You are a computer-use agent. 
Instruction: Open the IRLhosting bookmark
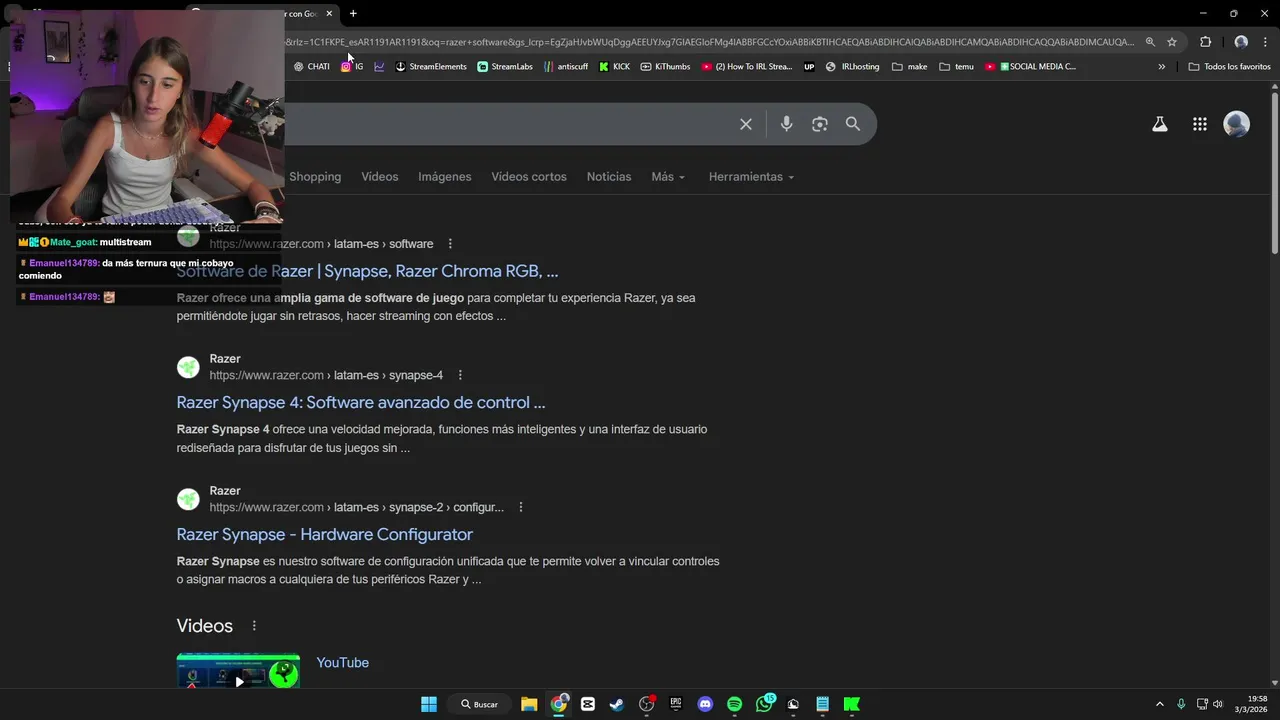click(x=852, y=67)
